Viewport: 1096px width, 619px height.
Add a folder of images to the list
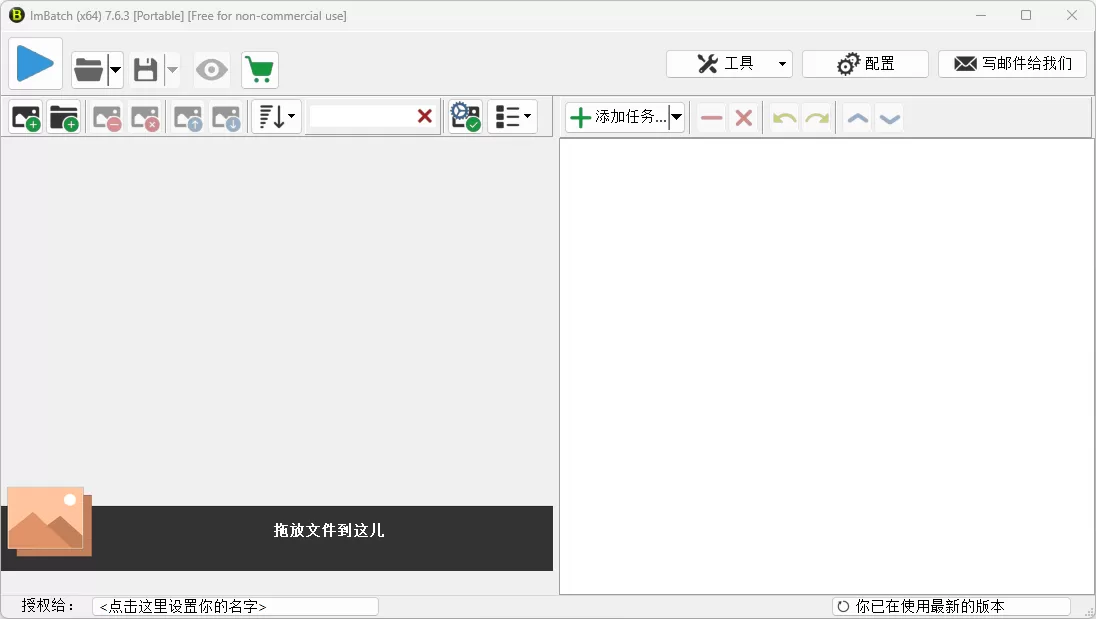(x=63, y=116)
